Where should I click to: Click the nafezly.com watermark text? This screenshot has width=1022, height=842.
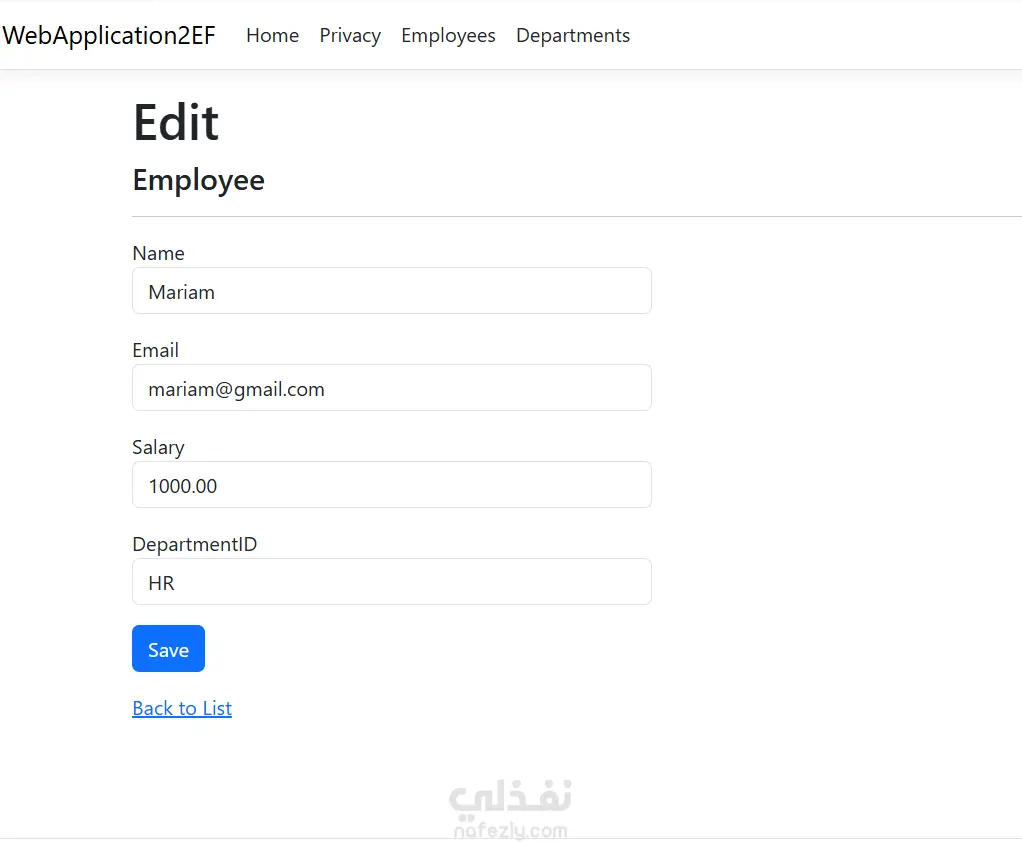(510, 831)
